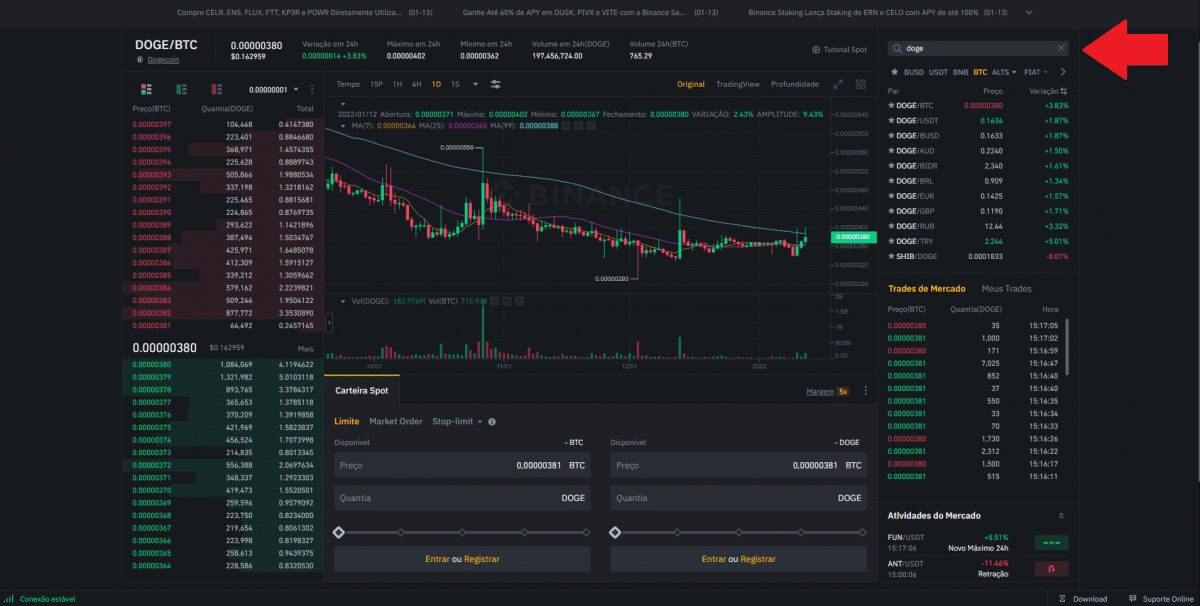Click buy Quantia DOGE input field
This screenshot has height=606, width=1200.
461,497
